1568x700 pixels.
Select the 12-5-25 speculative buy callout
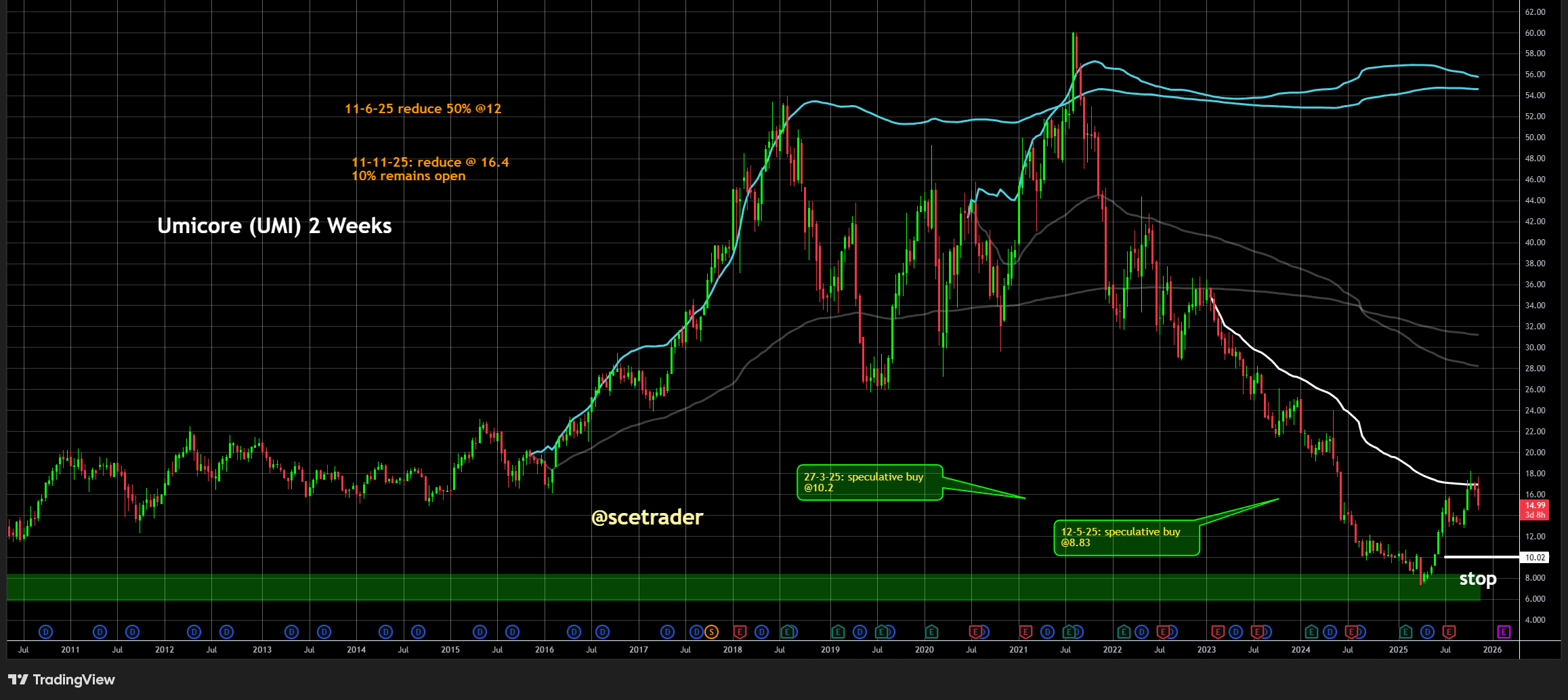click(1126, 537)
